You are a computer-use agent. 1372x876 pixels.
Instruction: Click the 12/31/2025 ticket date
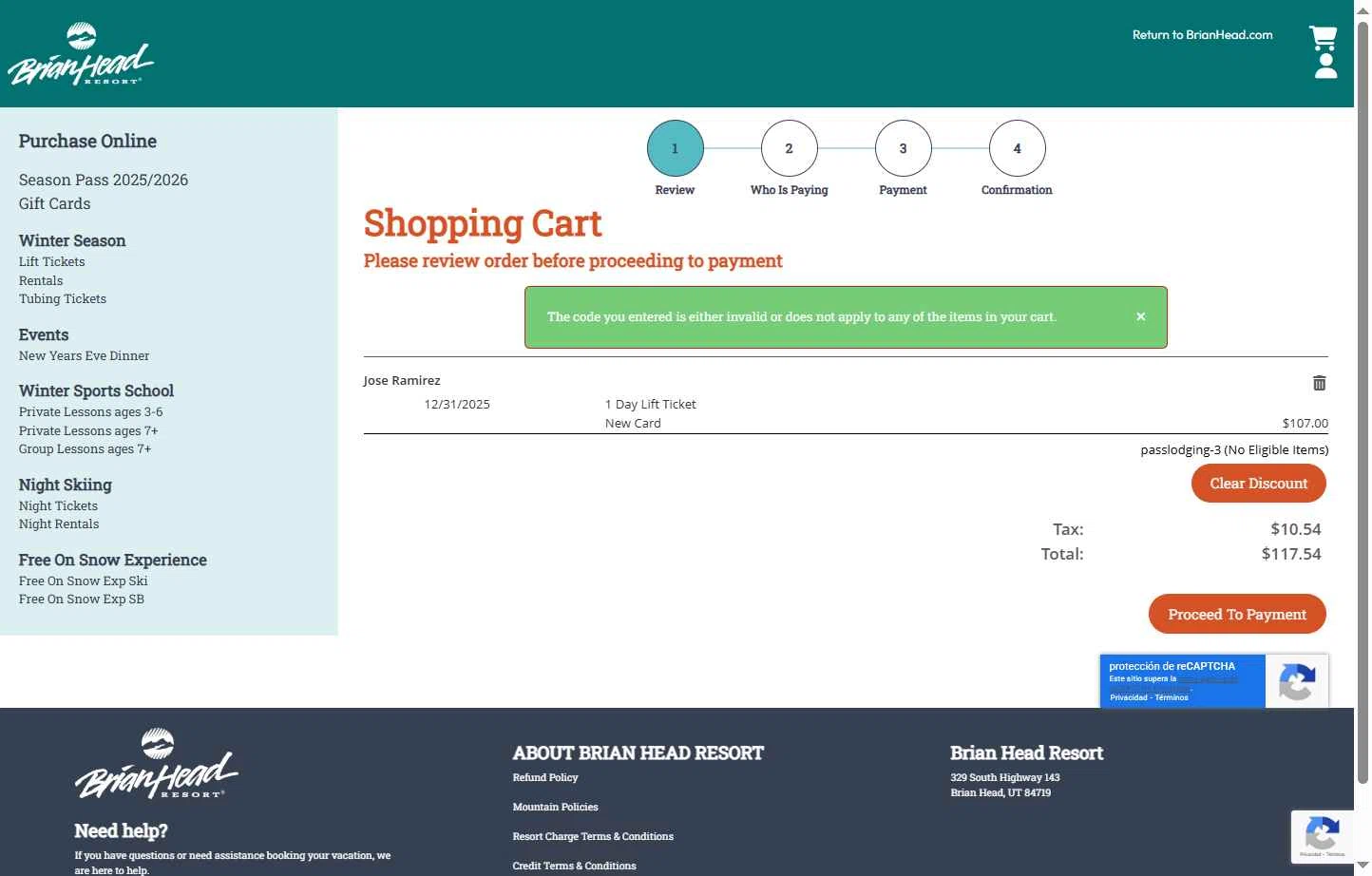tap(457, 404)
